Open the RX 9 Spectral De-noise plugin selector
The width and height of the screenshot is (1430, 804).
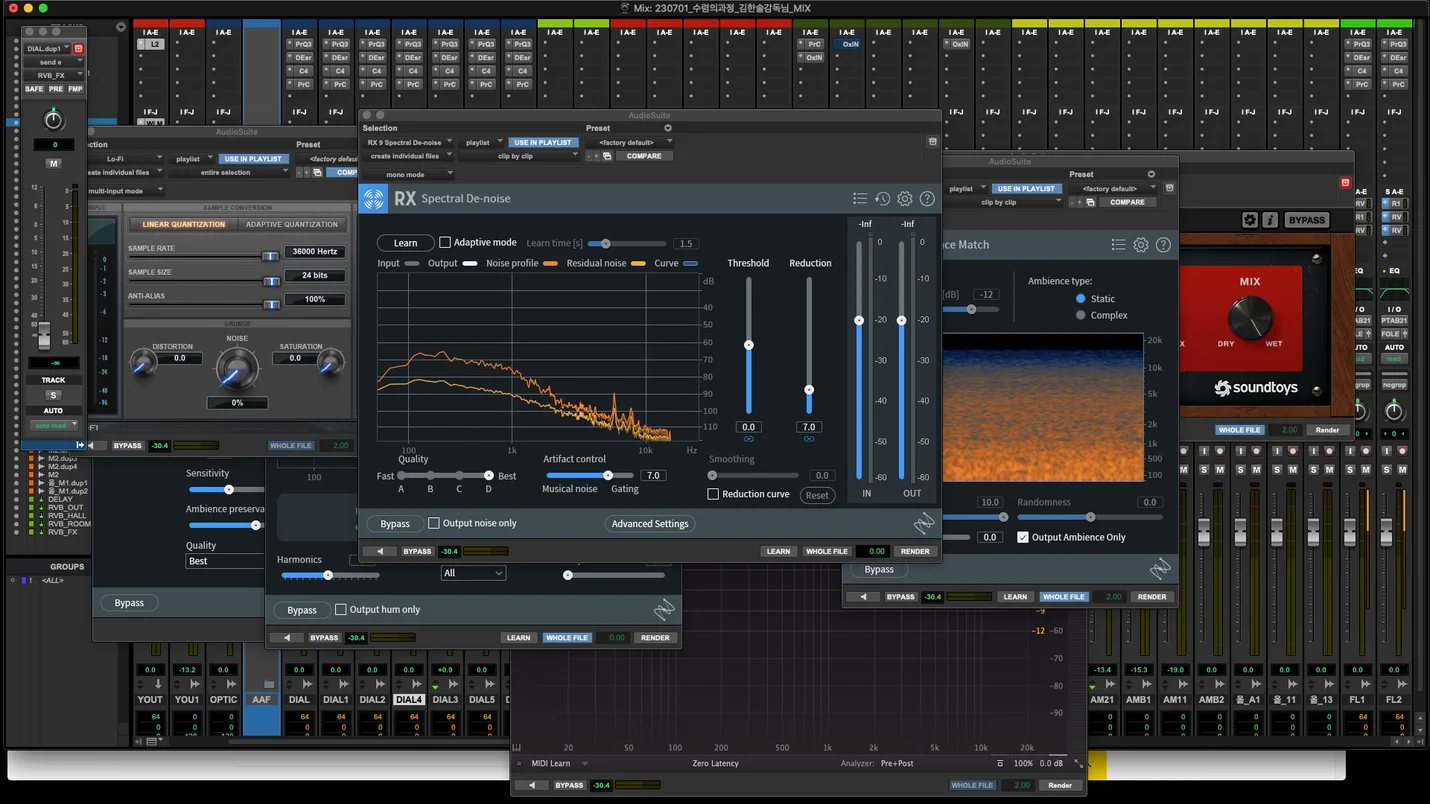pos(409,143)
